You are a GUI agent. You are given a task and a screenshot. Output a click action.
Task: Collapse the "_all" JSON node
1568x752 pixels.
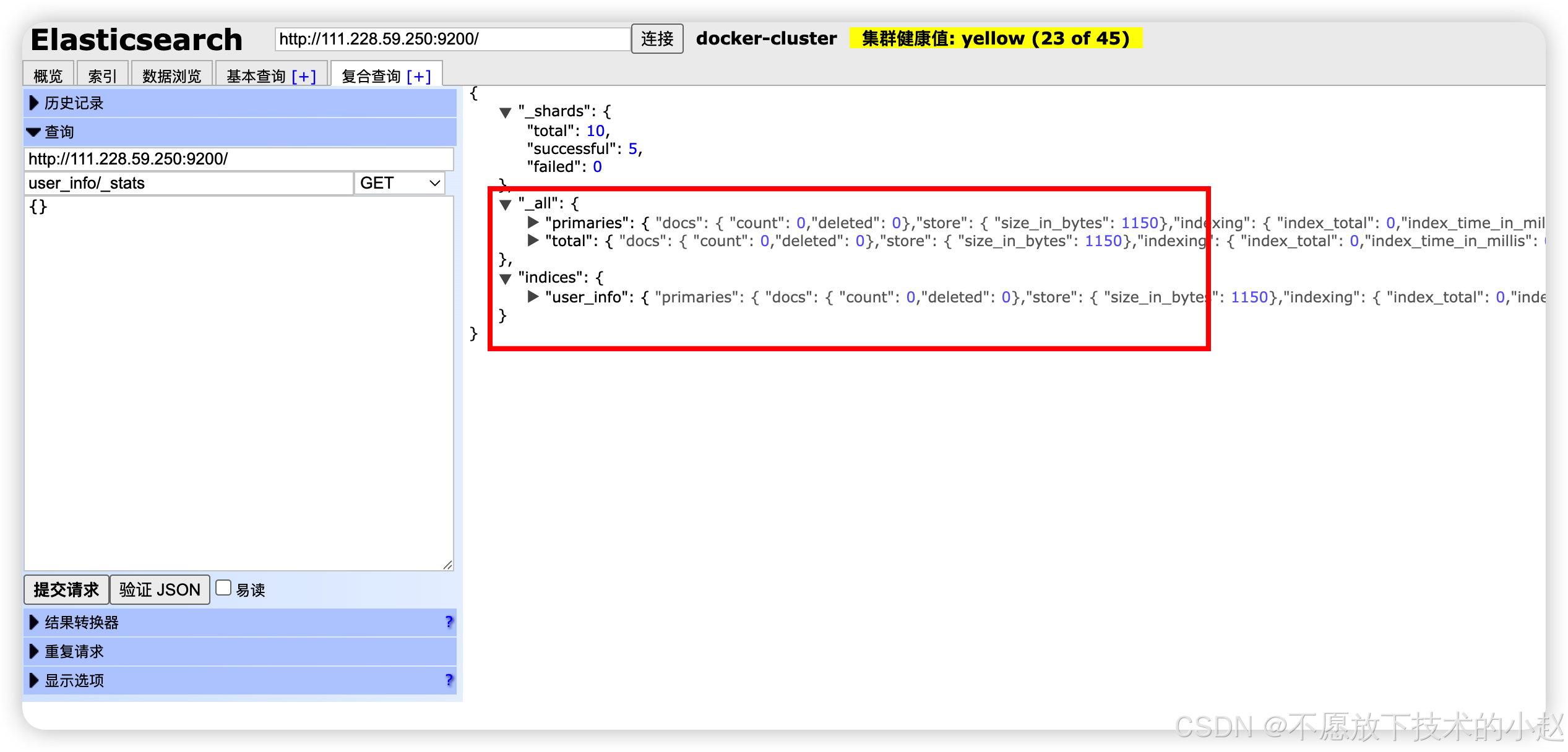point(506,204)
